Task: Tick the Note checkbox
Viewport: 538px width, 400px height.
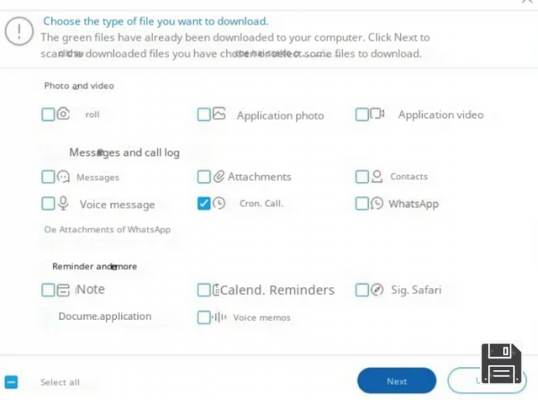Action: click(48, 290)
